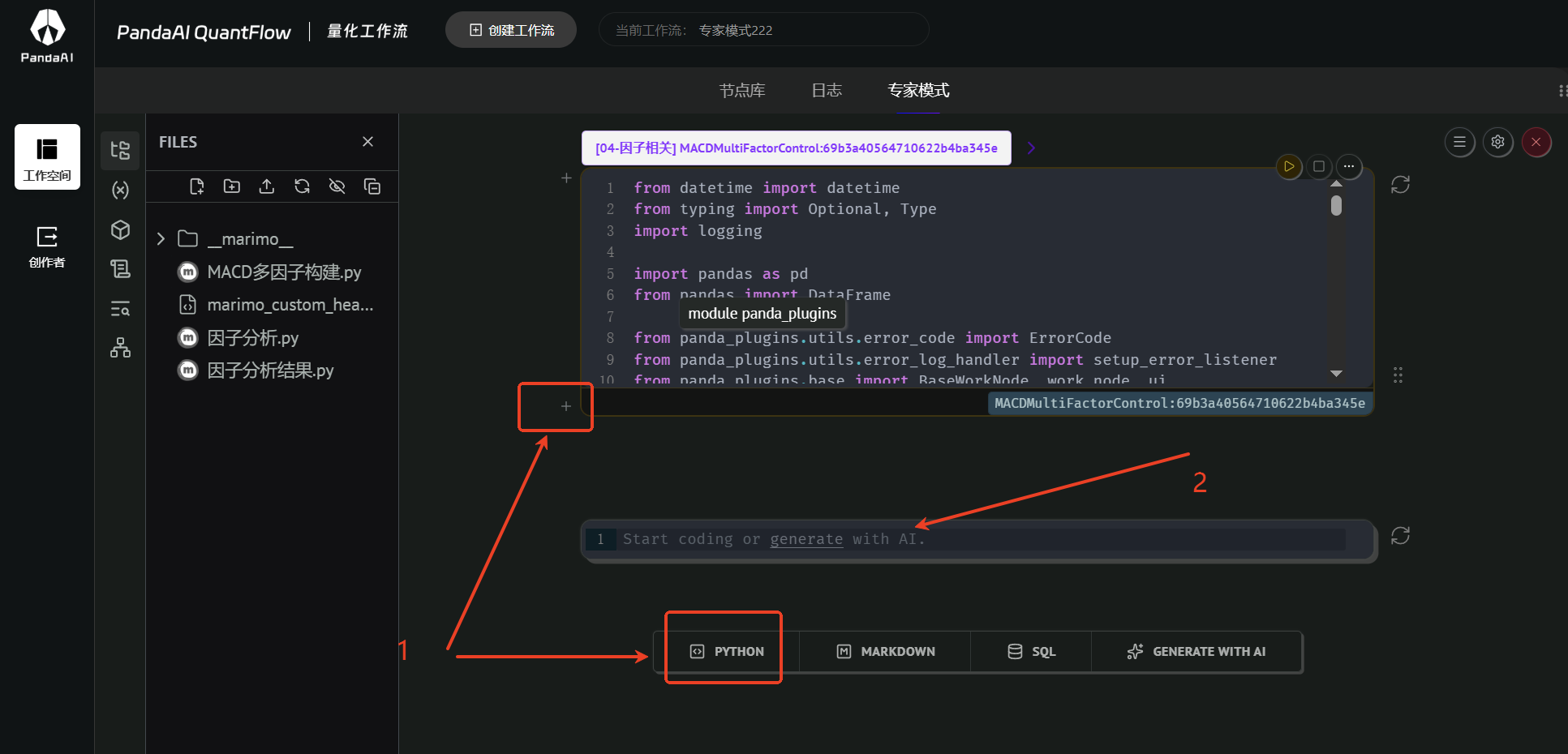Viewport: 1568px width, 754px height.
Task: Click the first cell's scrollbar up arrow
Action: click(x=1336, y=184)
